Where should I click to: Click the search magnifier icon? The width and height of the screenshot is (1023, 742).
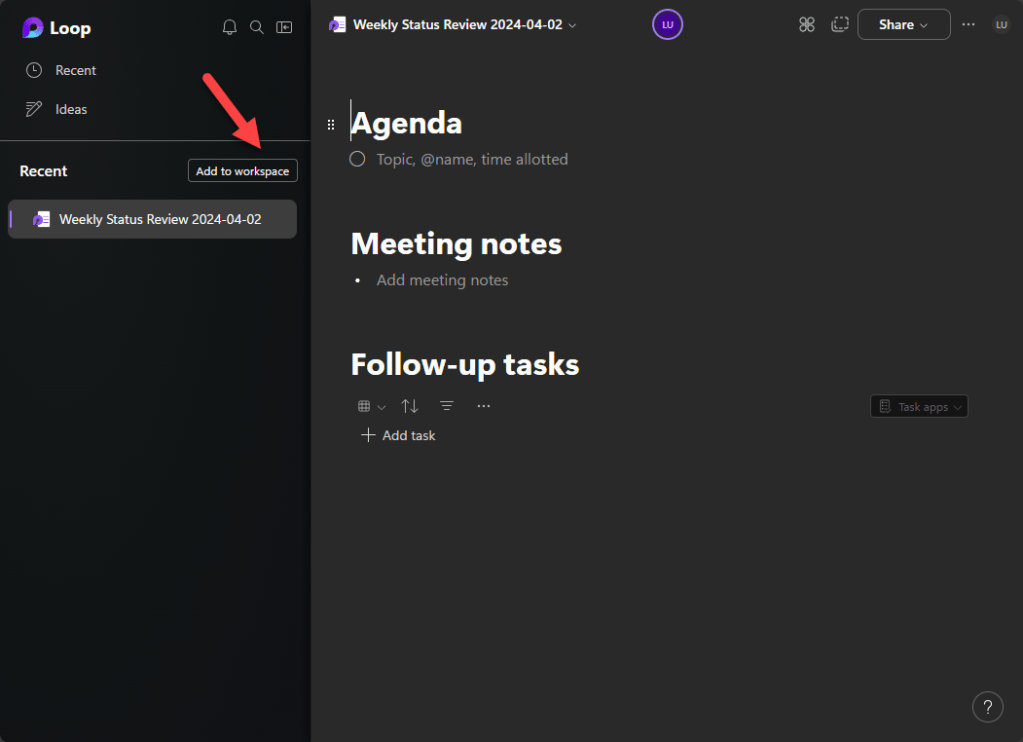257,27
